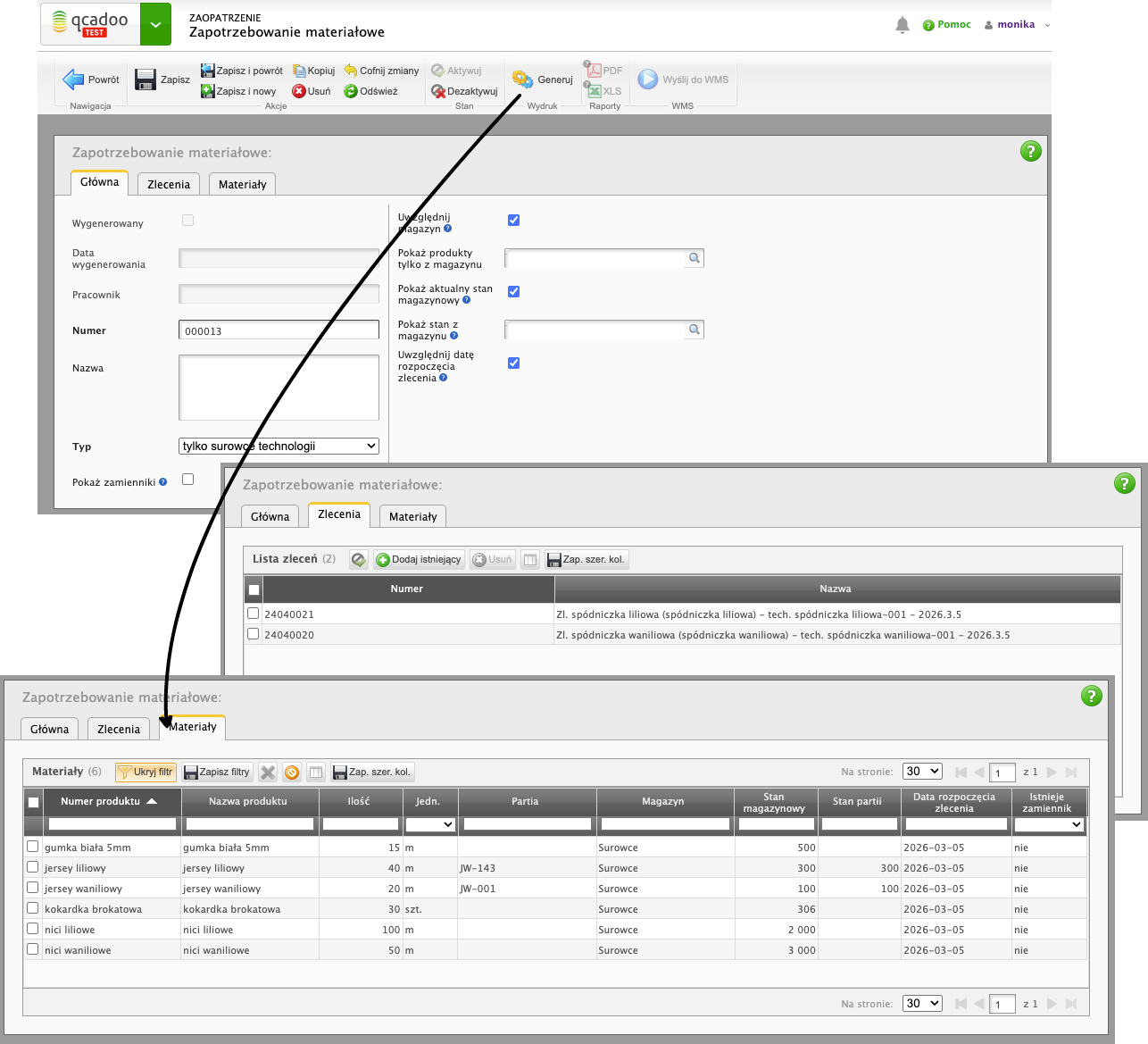1148x1044 pixels.
Task: Enable the Pokaż zamienniki checkbox
Action: [187, 480]
